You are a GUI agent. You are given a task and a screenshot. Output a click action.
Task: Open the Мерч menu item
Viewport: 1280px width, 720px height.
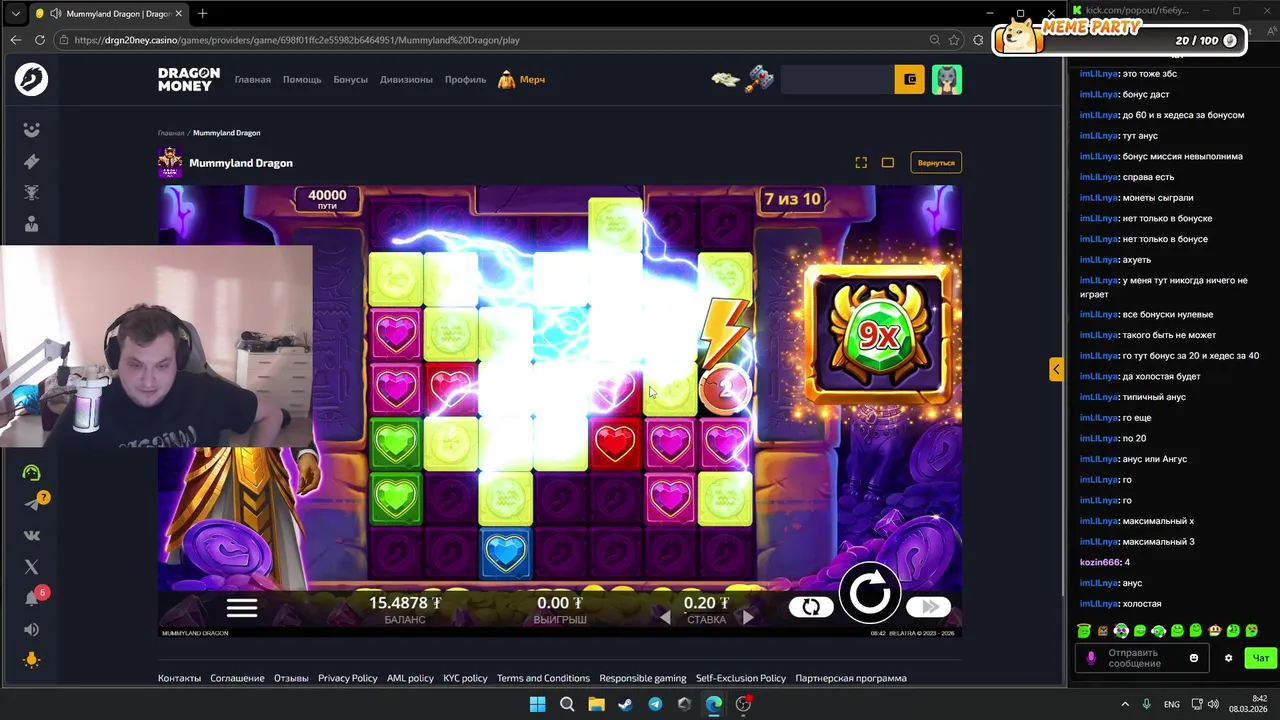tap(522, 79)
